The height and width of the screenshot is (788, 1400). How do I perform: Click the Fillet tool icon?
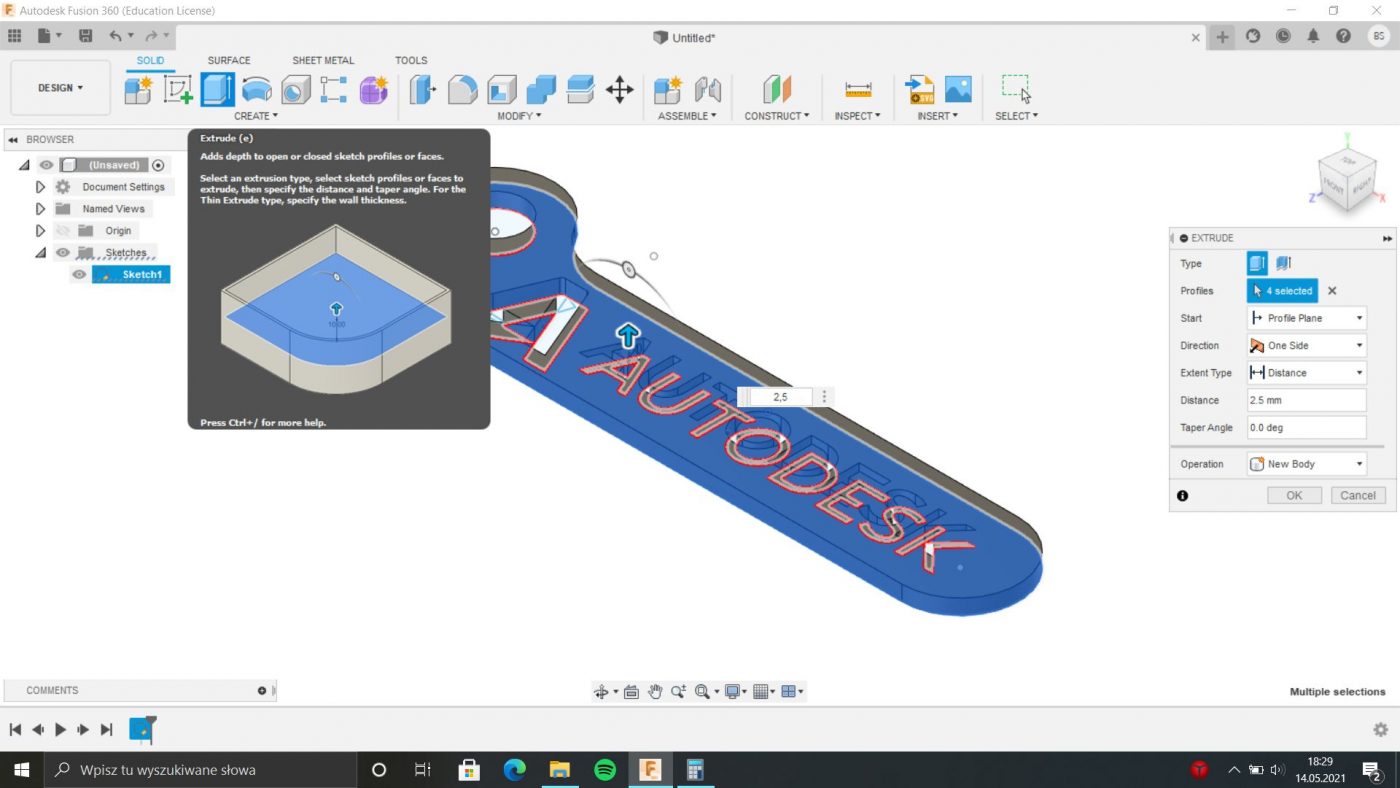[462, 90]
